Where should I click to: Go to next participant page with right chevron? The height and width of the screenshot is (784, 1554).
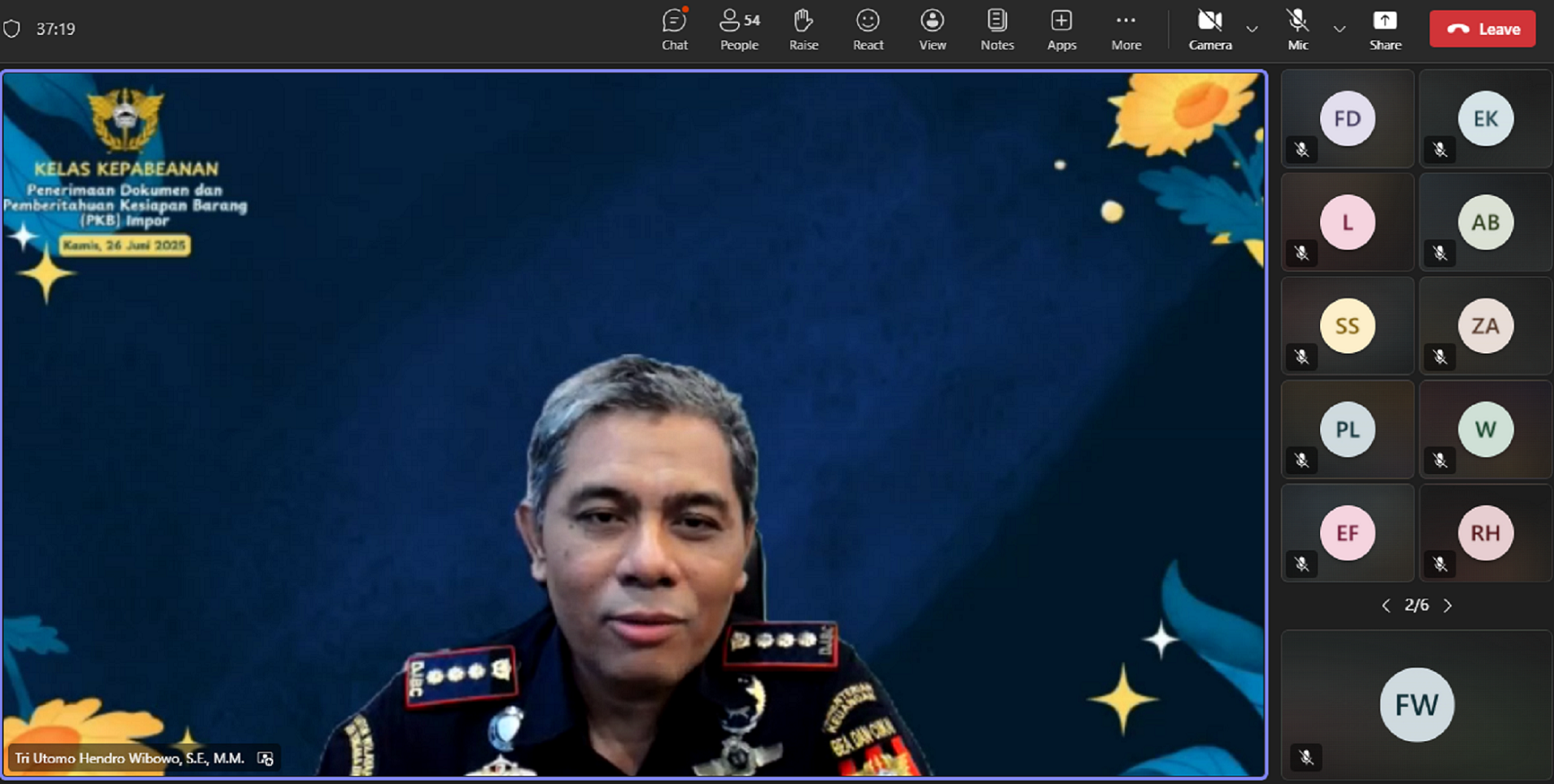(1448, 605)
